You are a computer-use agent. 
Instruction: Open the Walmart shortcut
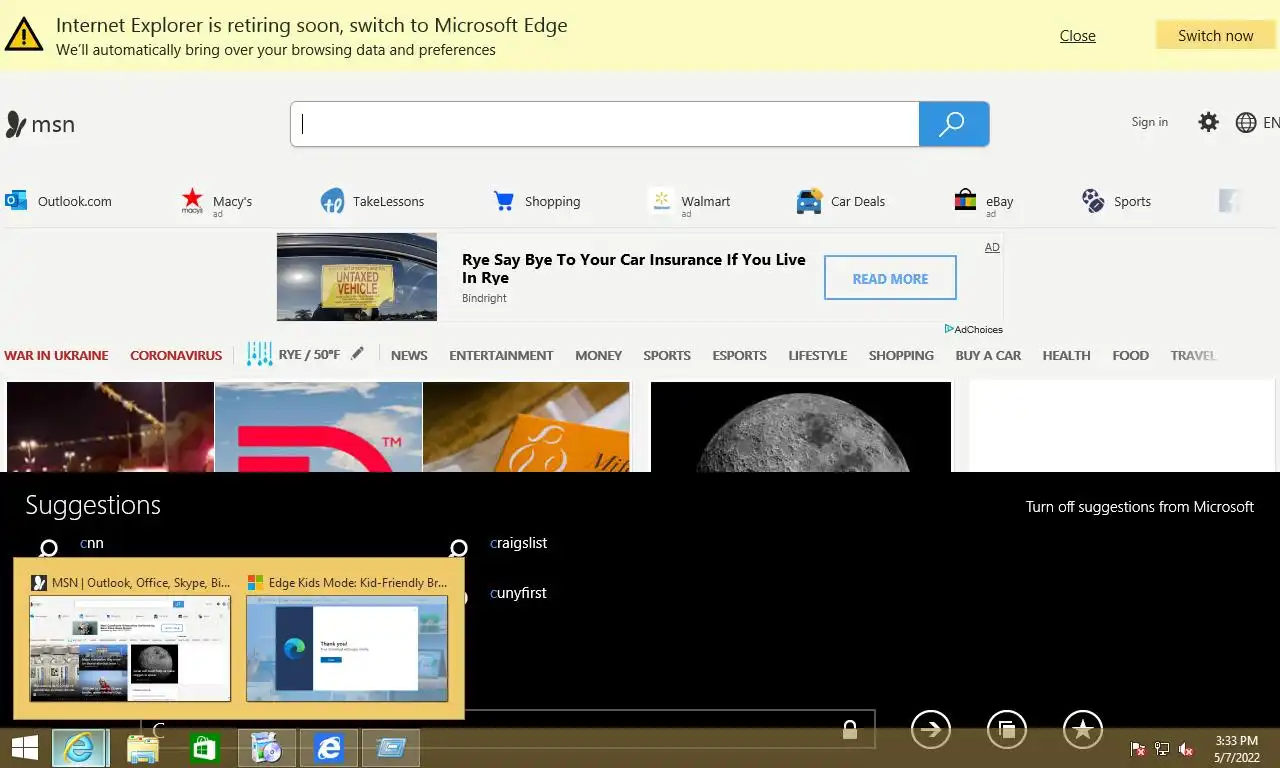point(689,201)
